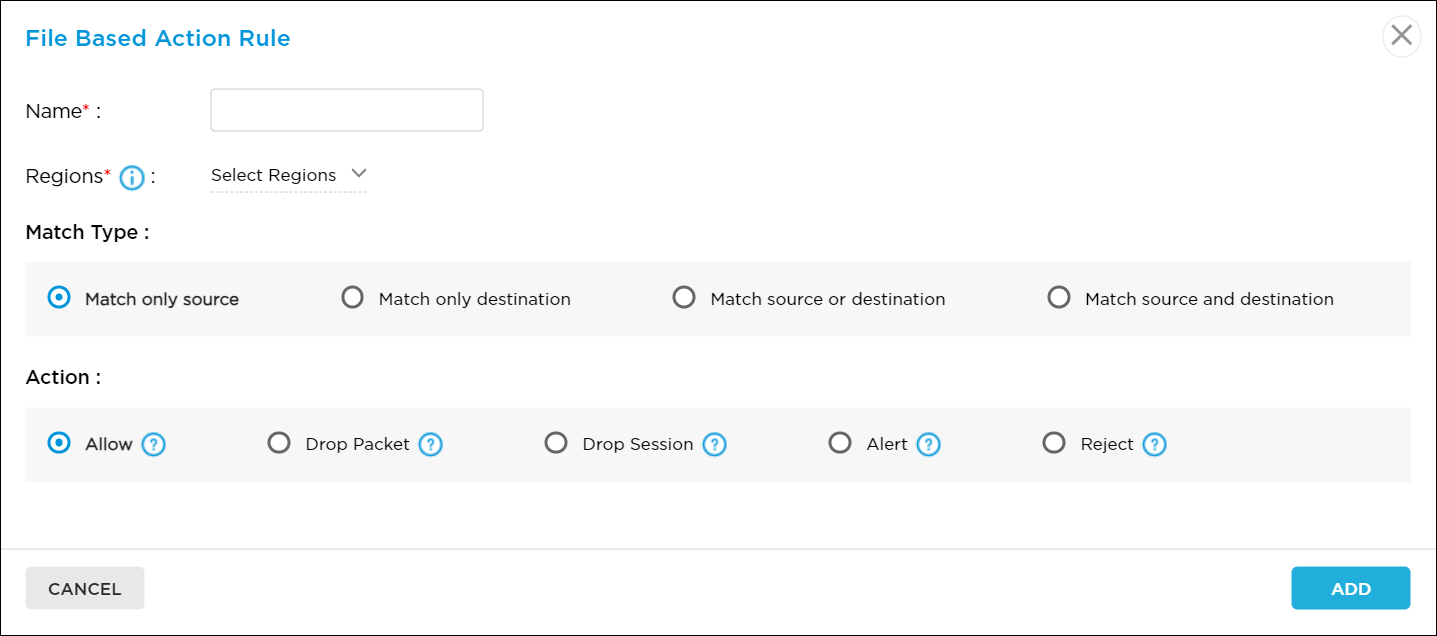Expand the chevron beside Select Regions
The image size is (1437, 636).
point(358,172)
